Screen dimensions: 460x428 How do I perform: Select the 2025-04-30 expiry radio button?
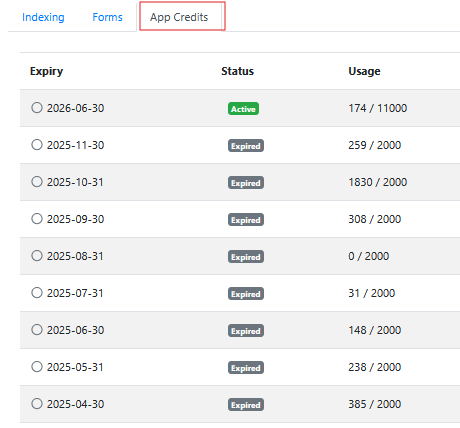tap(37, 404)
